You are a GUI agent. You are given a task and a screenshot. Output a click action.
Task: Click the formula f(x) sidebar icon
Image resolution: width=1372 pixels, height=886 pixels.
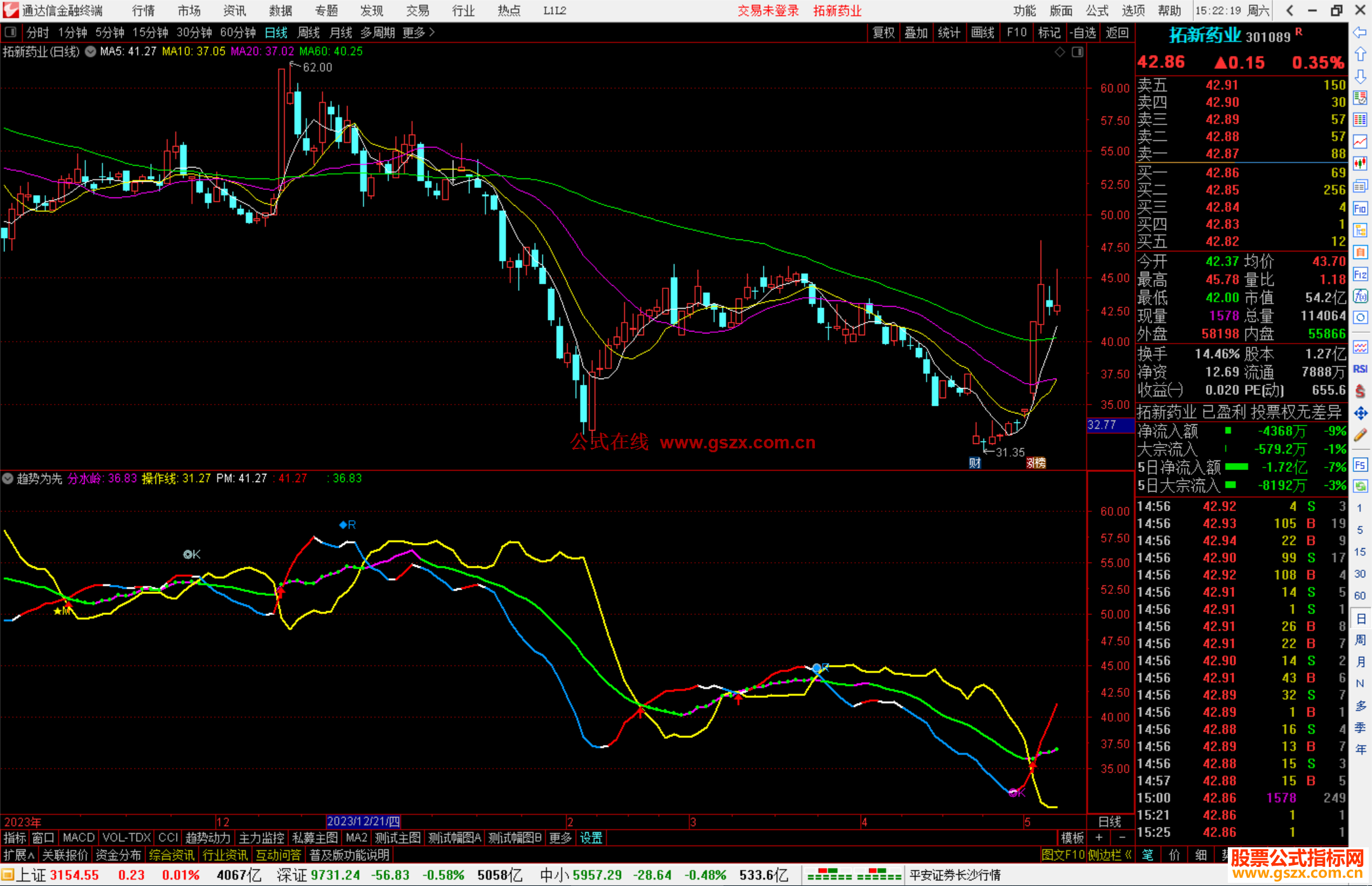click(1360, 296)
